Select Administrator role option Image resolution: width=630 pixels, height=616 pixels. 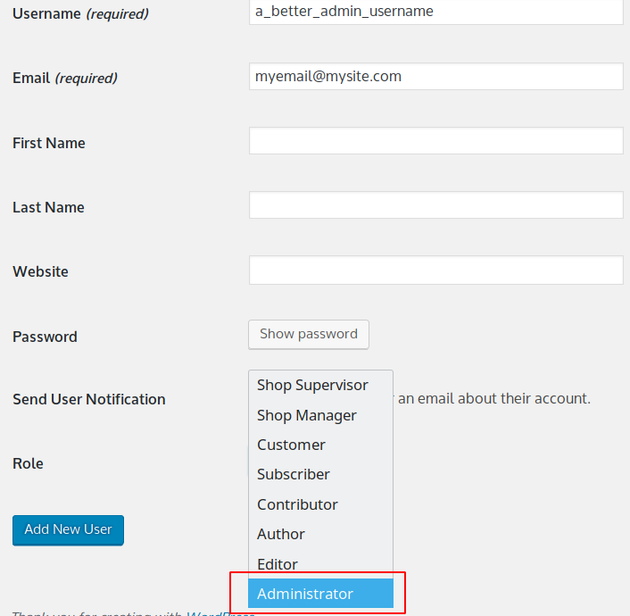coord(321,593)
